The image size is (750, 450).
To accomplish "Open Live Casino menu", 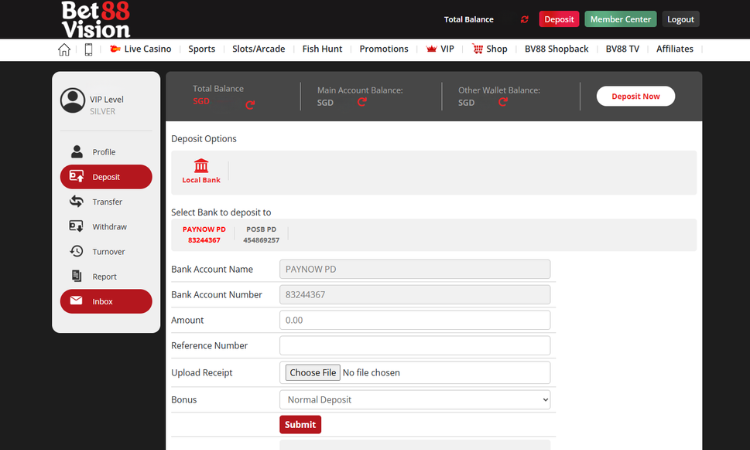I will pyautogui.click(x=147, y=49).
